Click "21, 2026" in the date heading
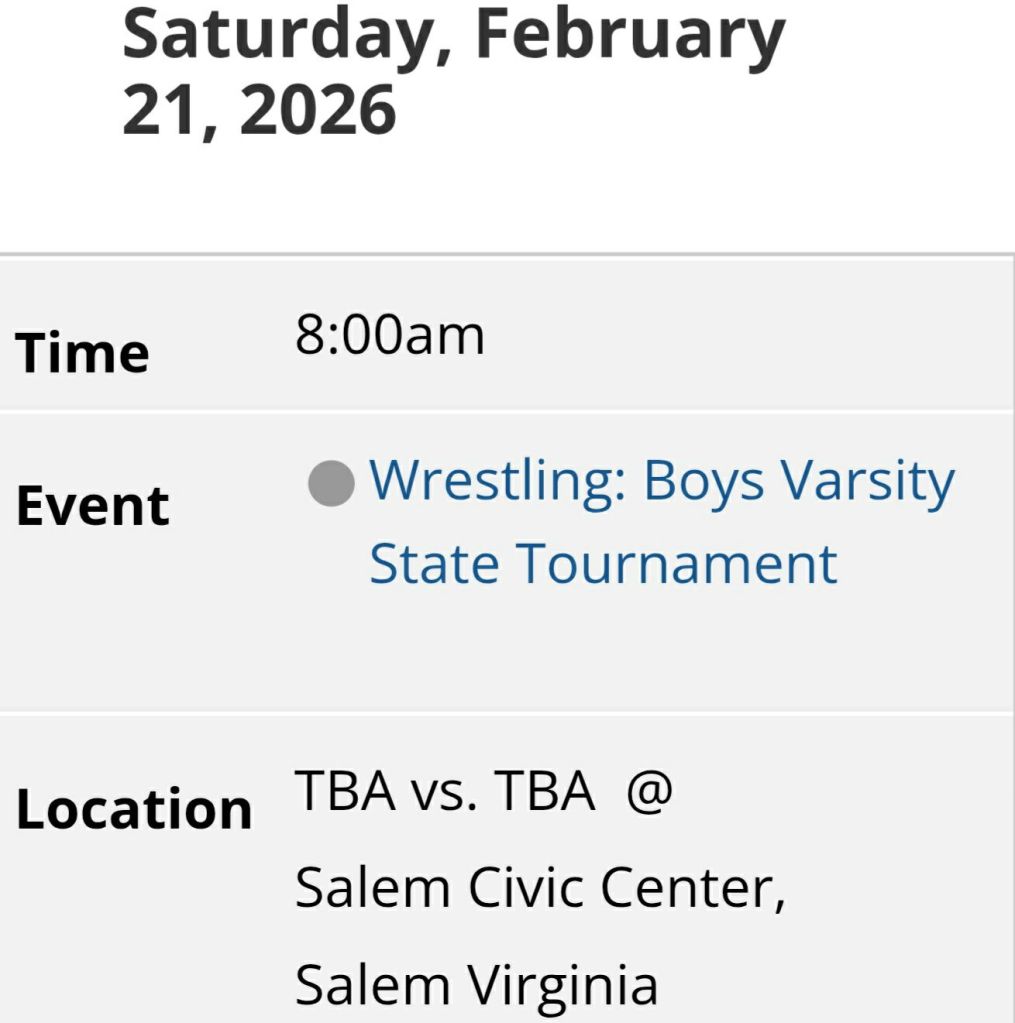 [258, 110]
